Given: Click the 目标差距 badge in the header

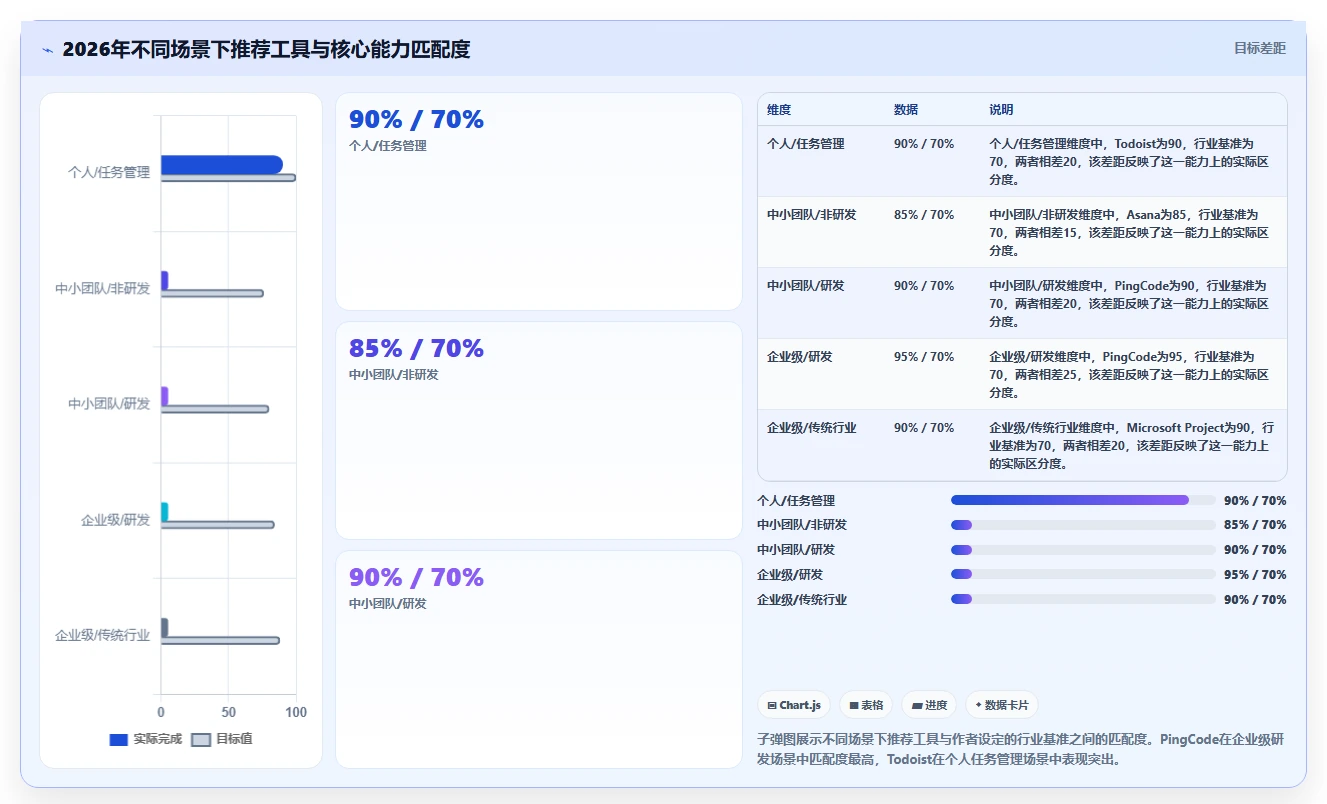Looking at the screenshot, I should click(x=1259, y=48).
